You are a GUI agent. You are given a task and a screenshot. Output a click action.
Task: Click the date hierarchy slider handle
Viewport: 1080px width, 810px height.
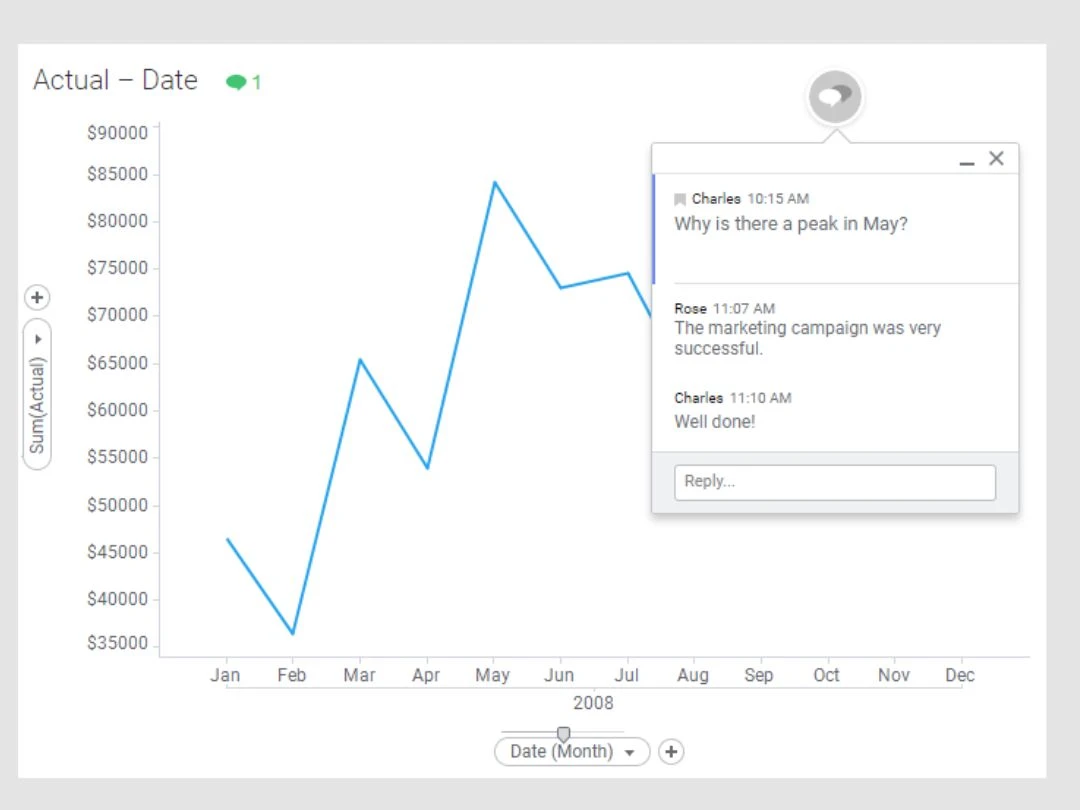pos(563,735)
